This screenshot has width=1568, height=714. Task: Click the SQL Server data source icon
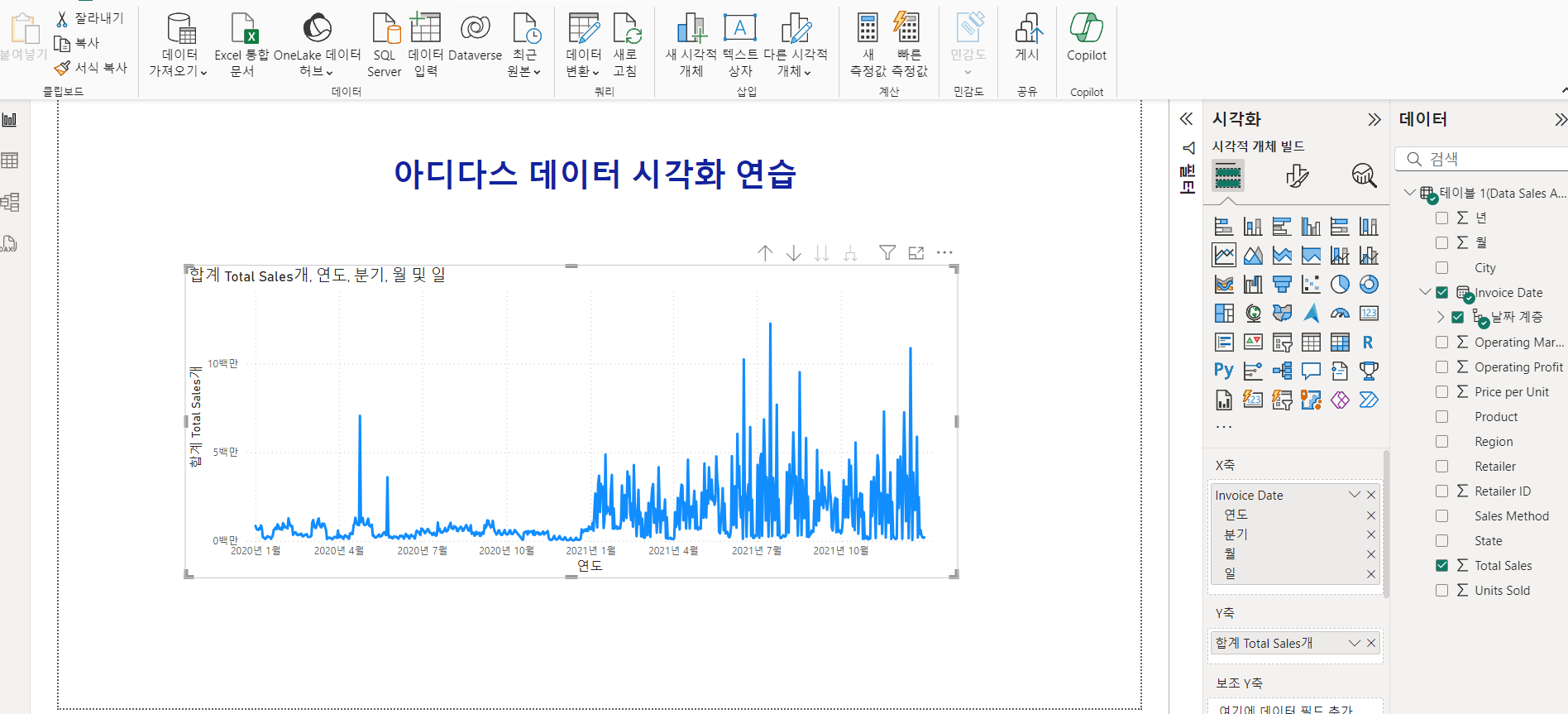[x=385, y=45]
